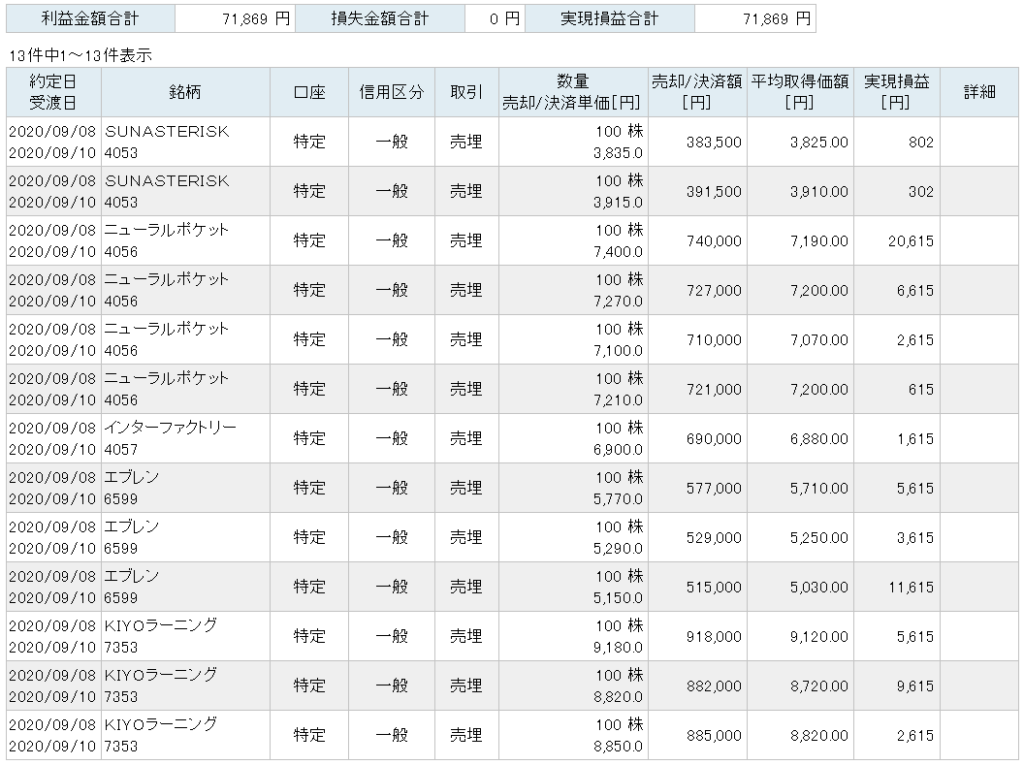Image resolution: width=1024 pixels, height=765 pixels.
Task: Click the date cell in 529,000 row
Action: point(54,538)
